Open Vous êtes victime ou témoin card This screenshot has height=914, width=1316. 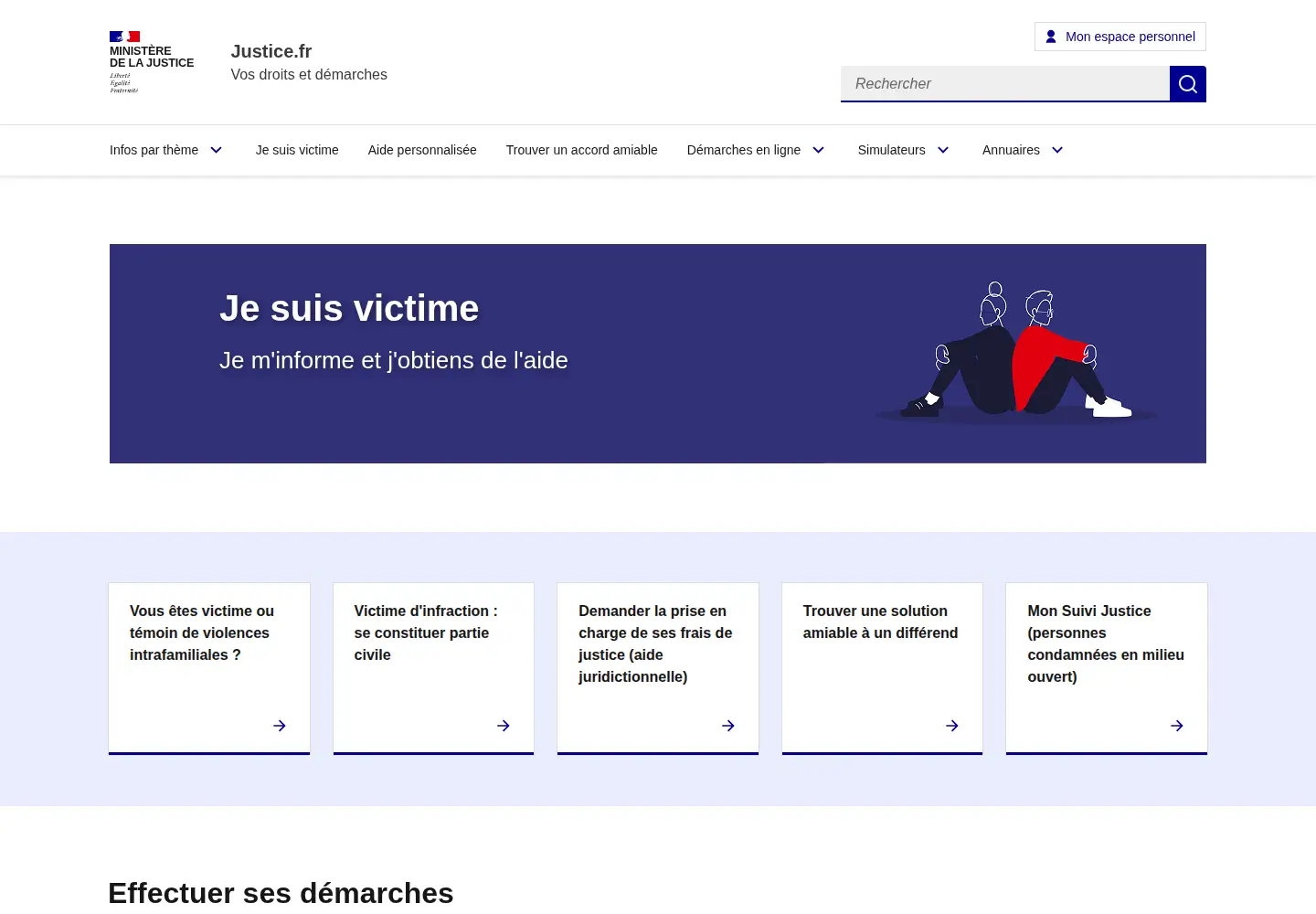pyautogui.click(x=209, y=668)
